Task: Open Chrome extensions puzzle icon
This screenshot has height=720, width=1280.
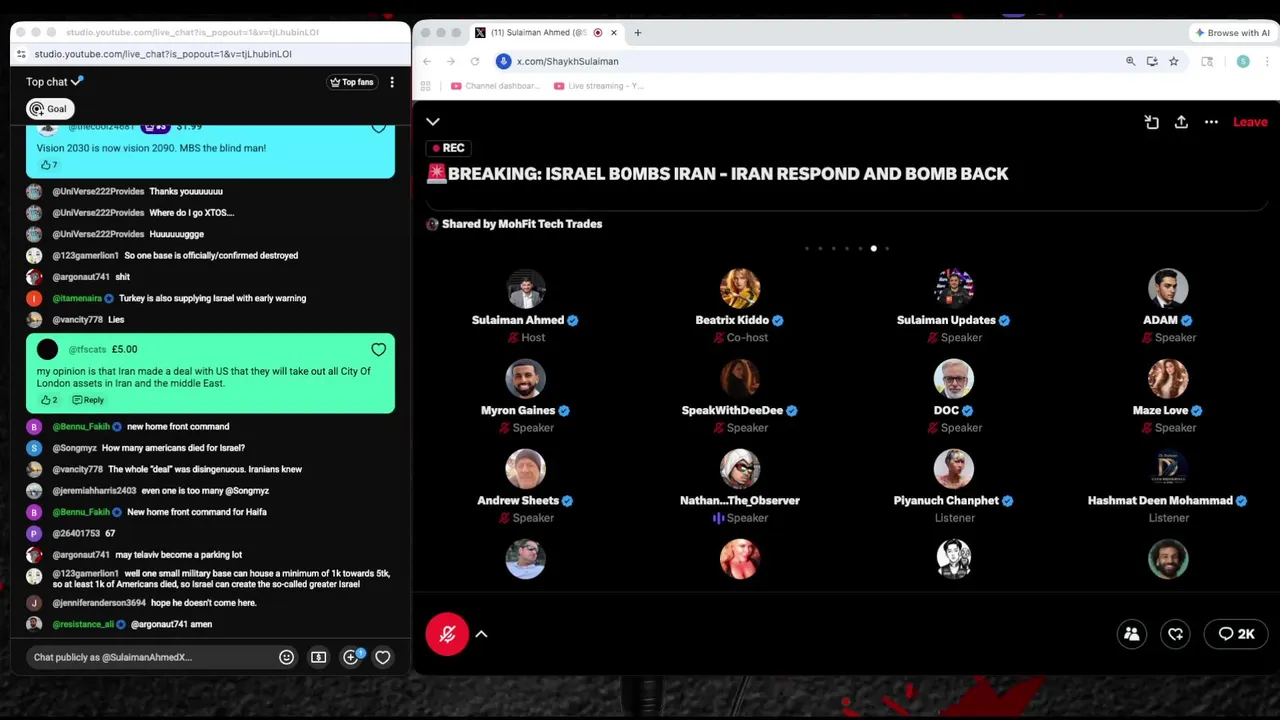Action: (1207, 61)
